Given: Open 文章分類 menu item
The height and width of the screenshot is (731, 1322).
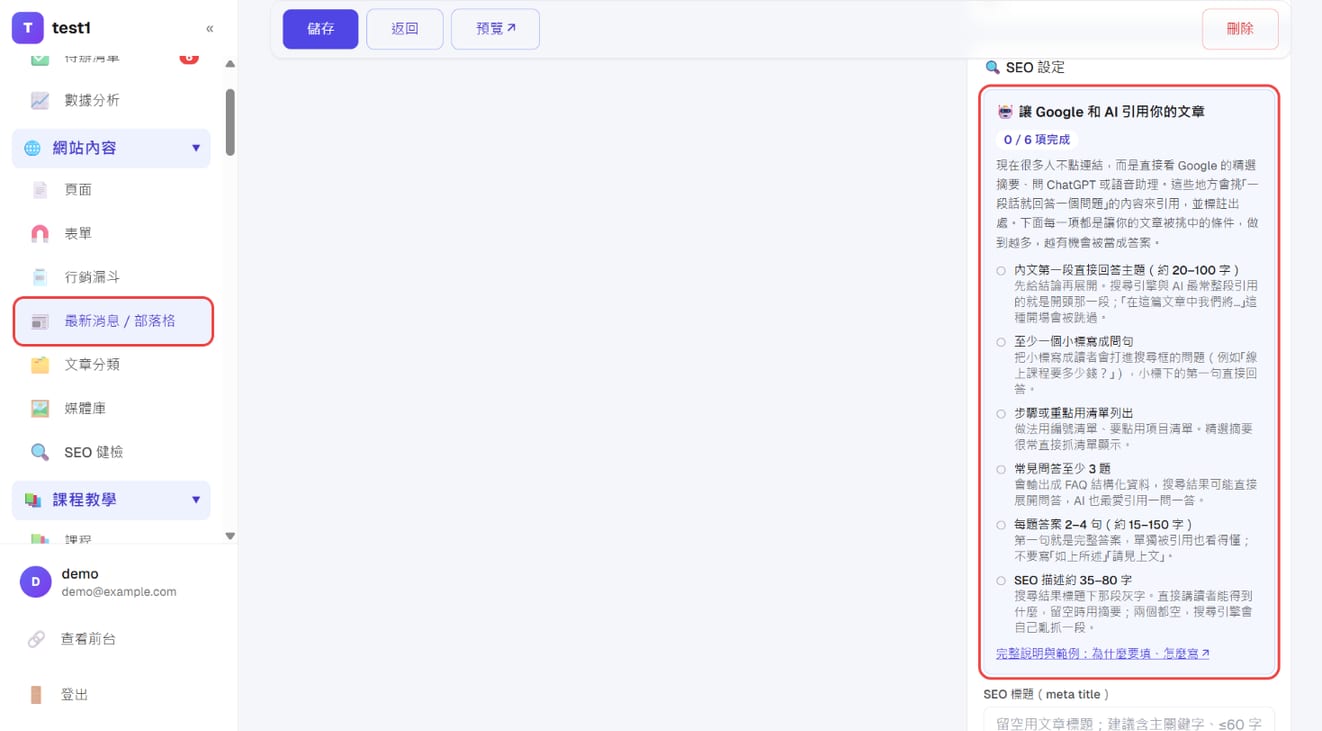Looking at the screenshot, I should pyautogui.click(x=112, y=365).
